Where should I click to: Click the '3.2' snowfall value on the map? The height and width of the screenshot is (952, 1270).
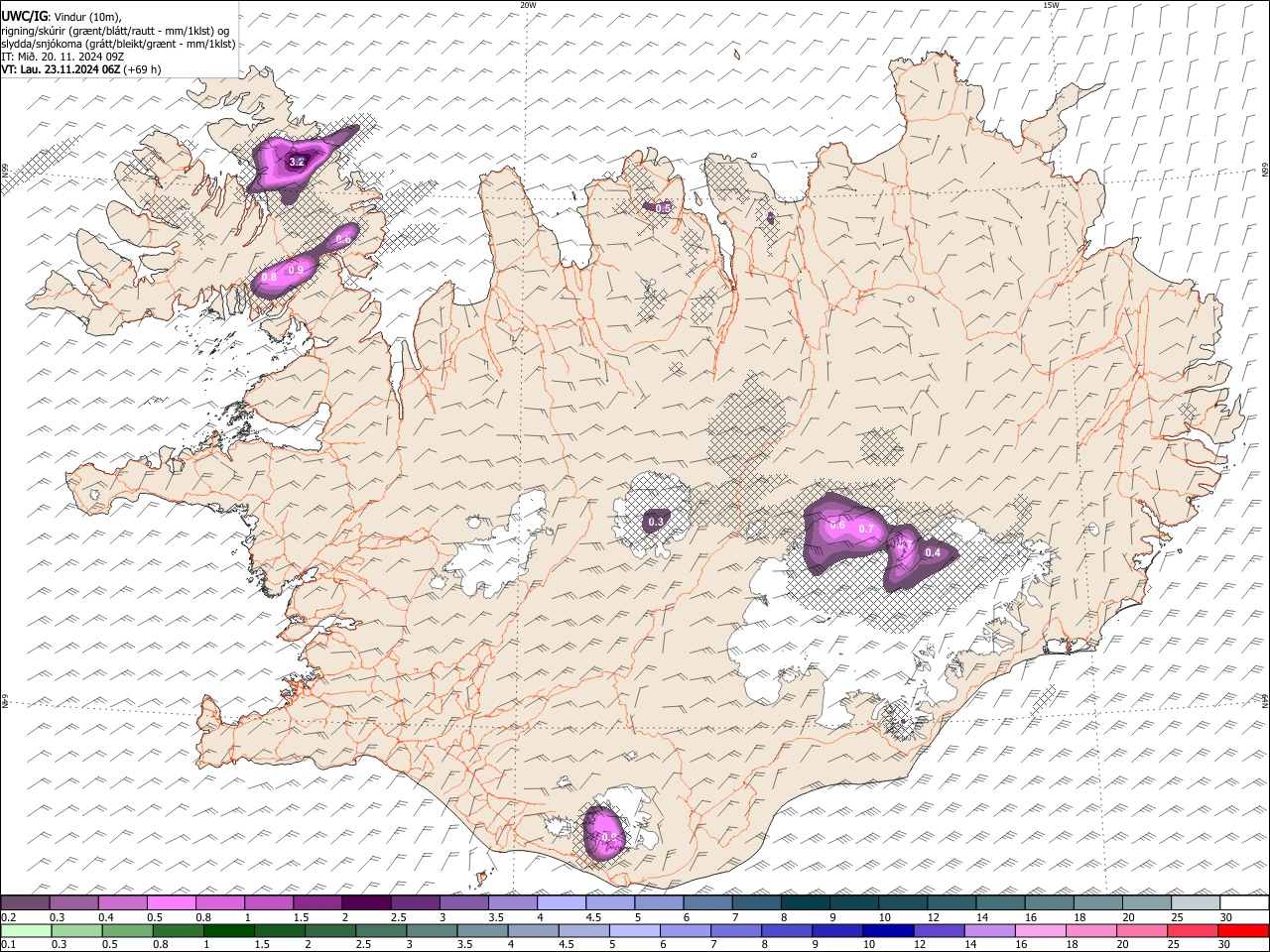click(x=296, y=161)
